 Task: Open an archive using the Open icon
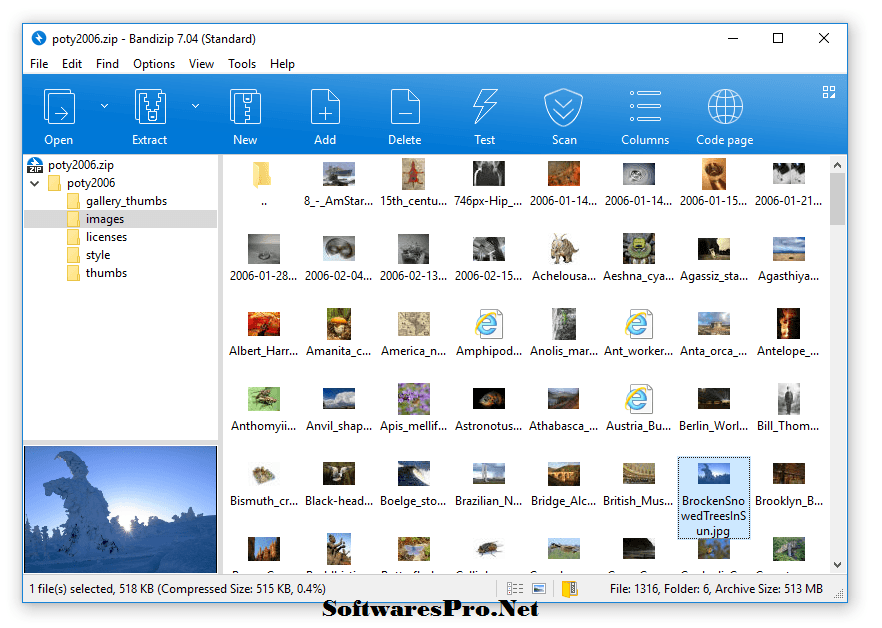tap(59, 110)
